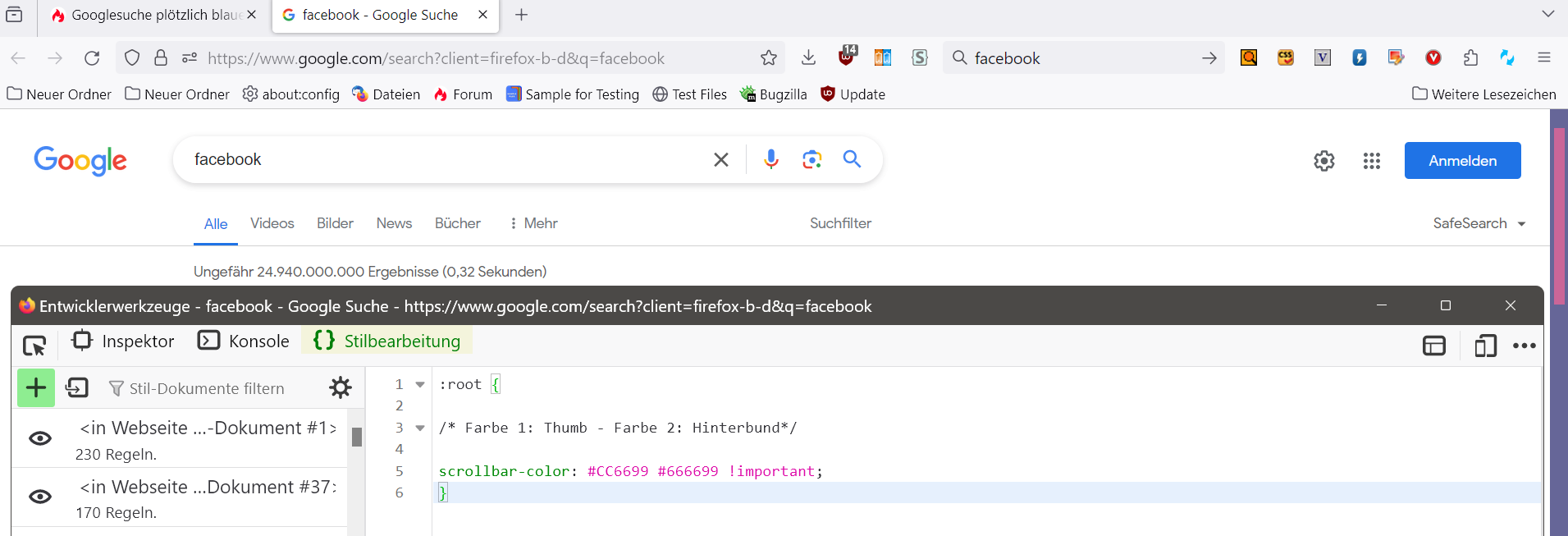
Task: Open the Test Files bookmark
Action: [x=690, y=94]
